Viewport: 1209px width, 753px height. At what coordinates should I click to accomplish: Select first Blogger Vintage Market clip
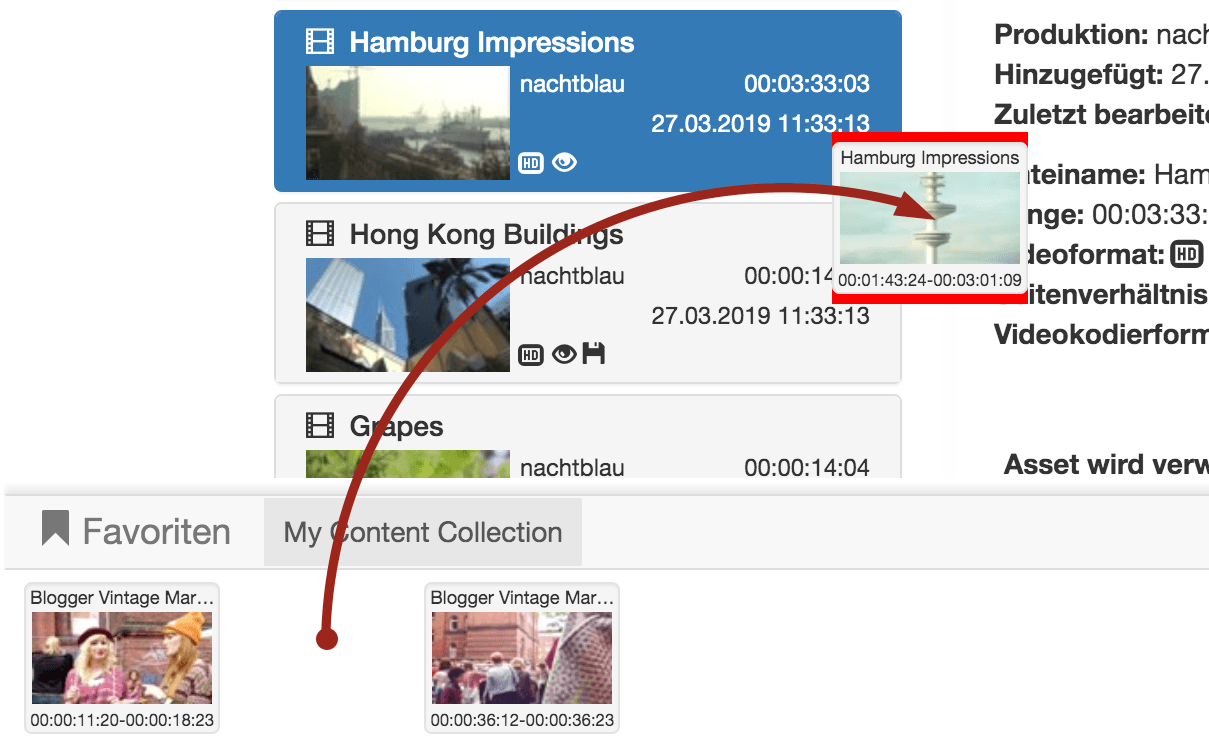click(x=122, y=658)
